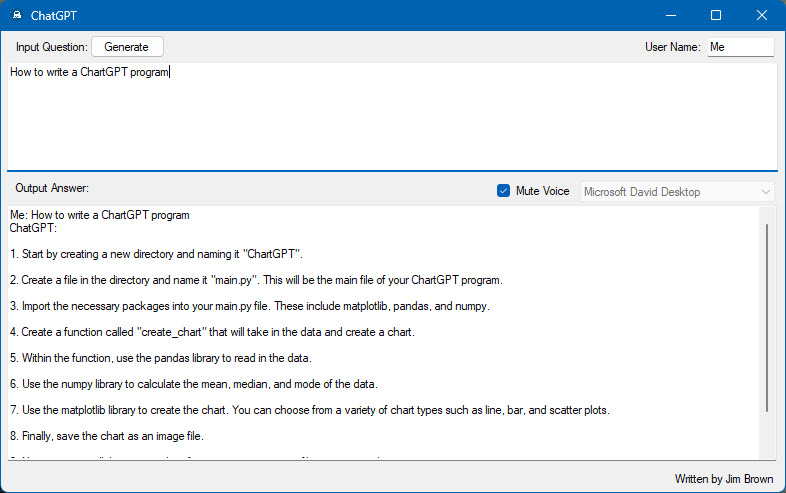Edit the User Name field
The image size is (786, 493).
(740, 47)
